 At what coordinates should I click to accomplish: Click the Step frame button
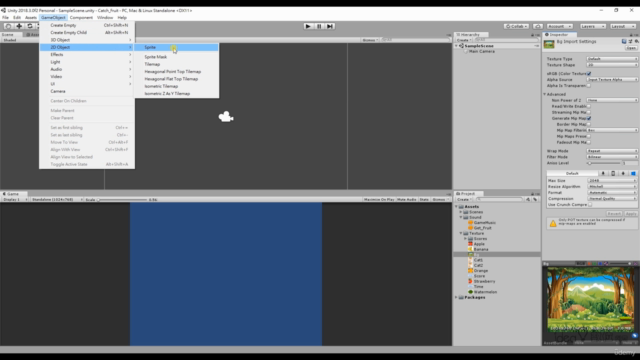[330, 26]
